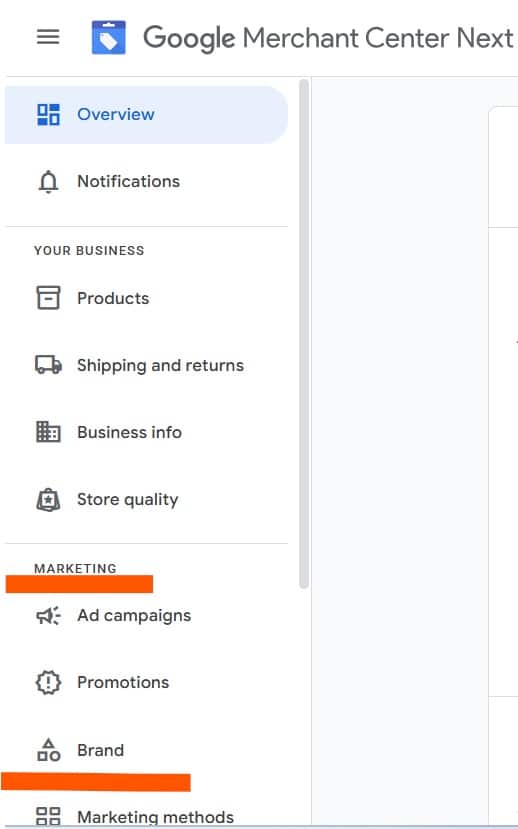518x829 pixels.
Task: Go to Shipping and returns
Action: (x=146, y=365)
